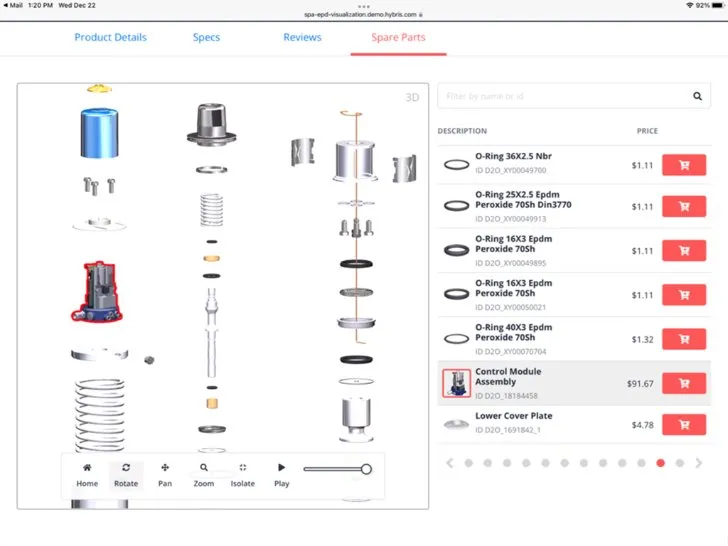
Task: Add O-Ring 36X2.5 Nbr to cart
Action: point(684,165)
